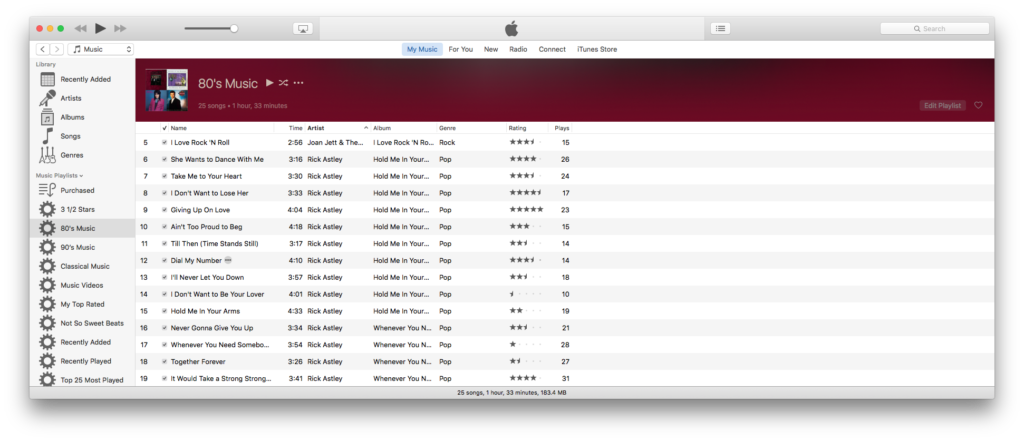Shuffle the 80's Music playlist
Viewport: 1024px width, 441px height.
click(283, 83)
